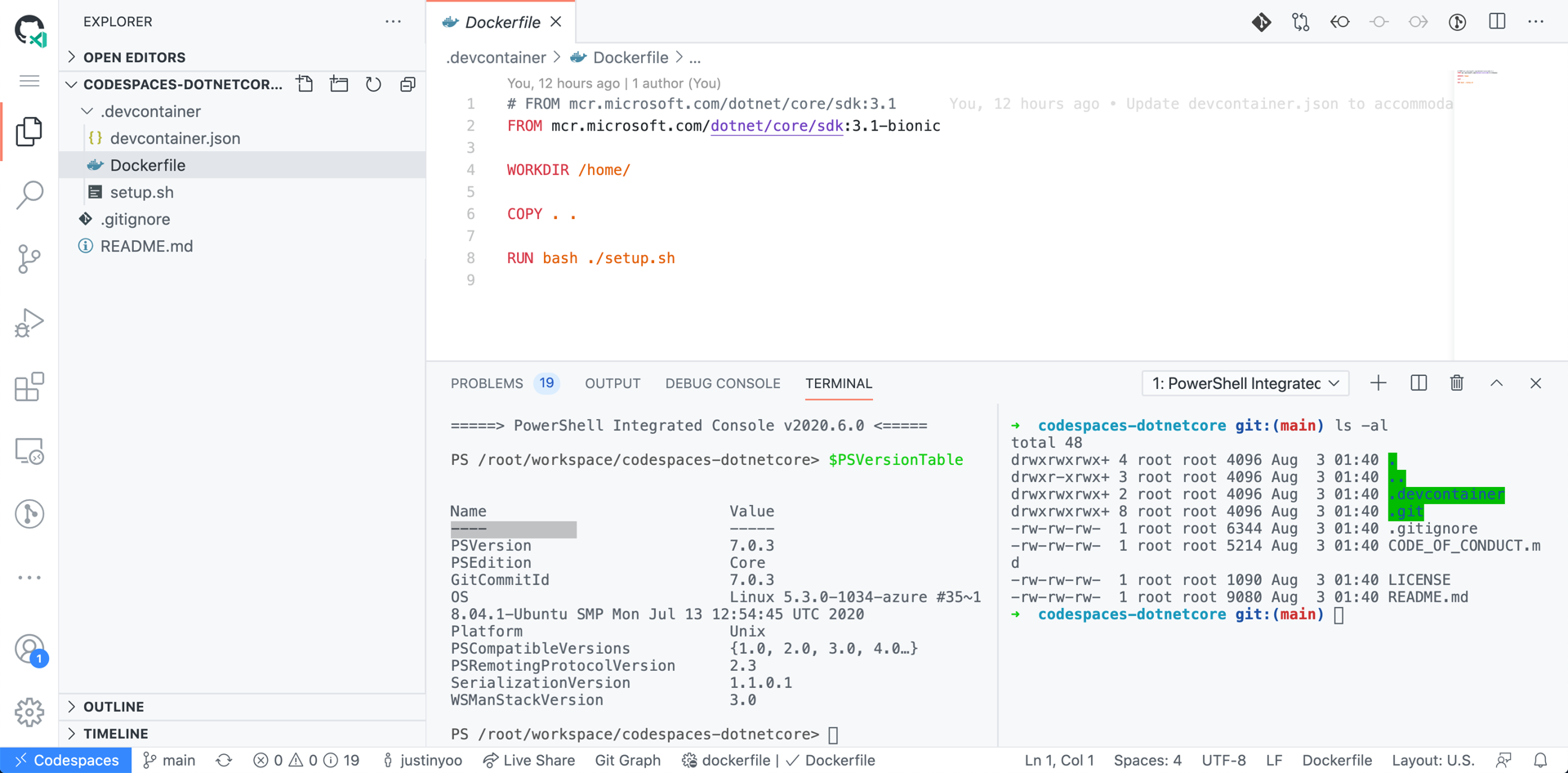Open the Extensions view
Viewport: 1568px width, 773px height.
(29, 386)
